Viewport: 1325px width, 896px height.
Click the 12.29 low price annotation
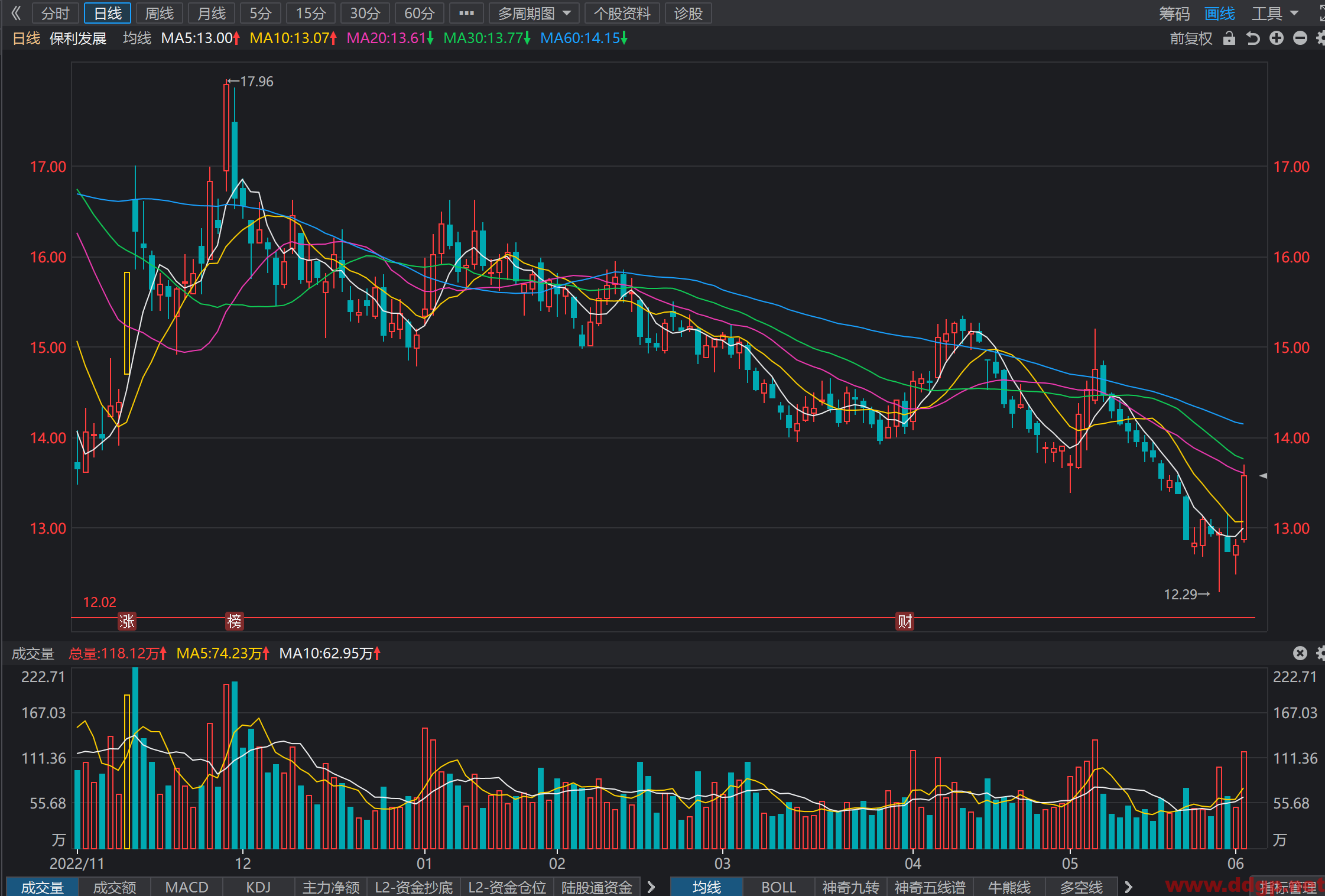[1187, 594]
